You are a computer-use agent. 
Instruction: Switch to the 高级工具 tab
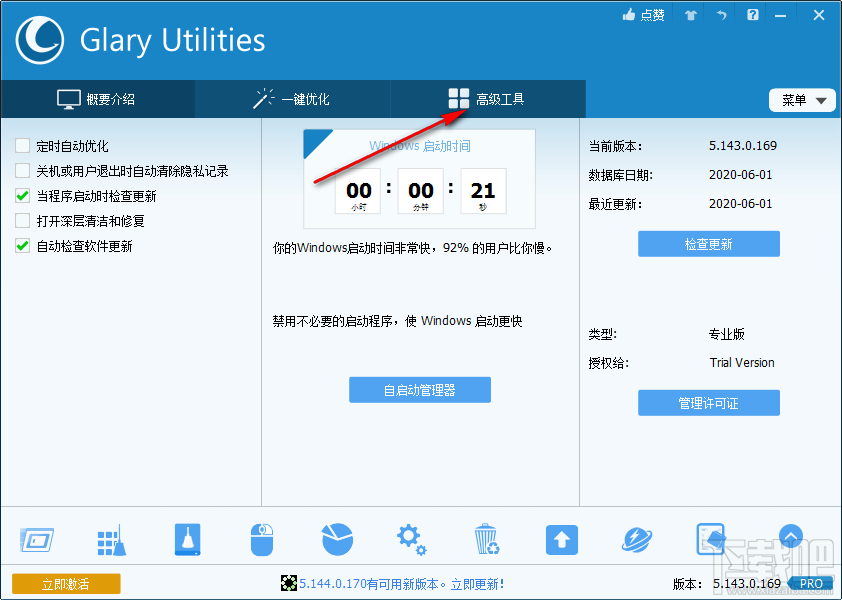pyautogui.click(x=486, y=99)
